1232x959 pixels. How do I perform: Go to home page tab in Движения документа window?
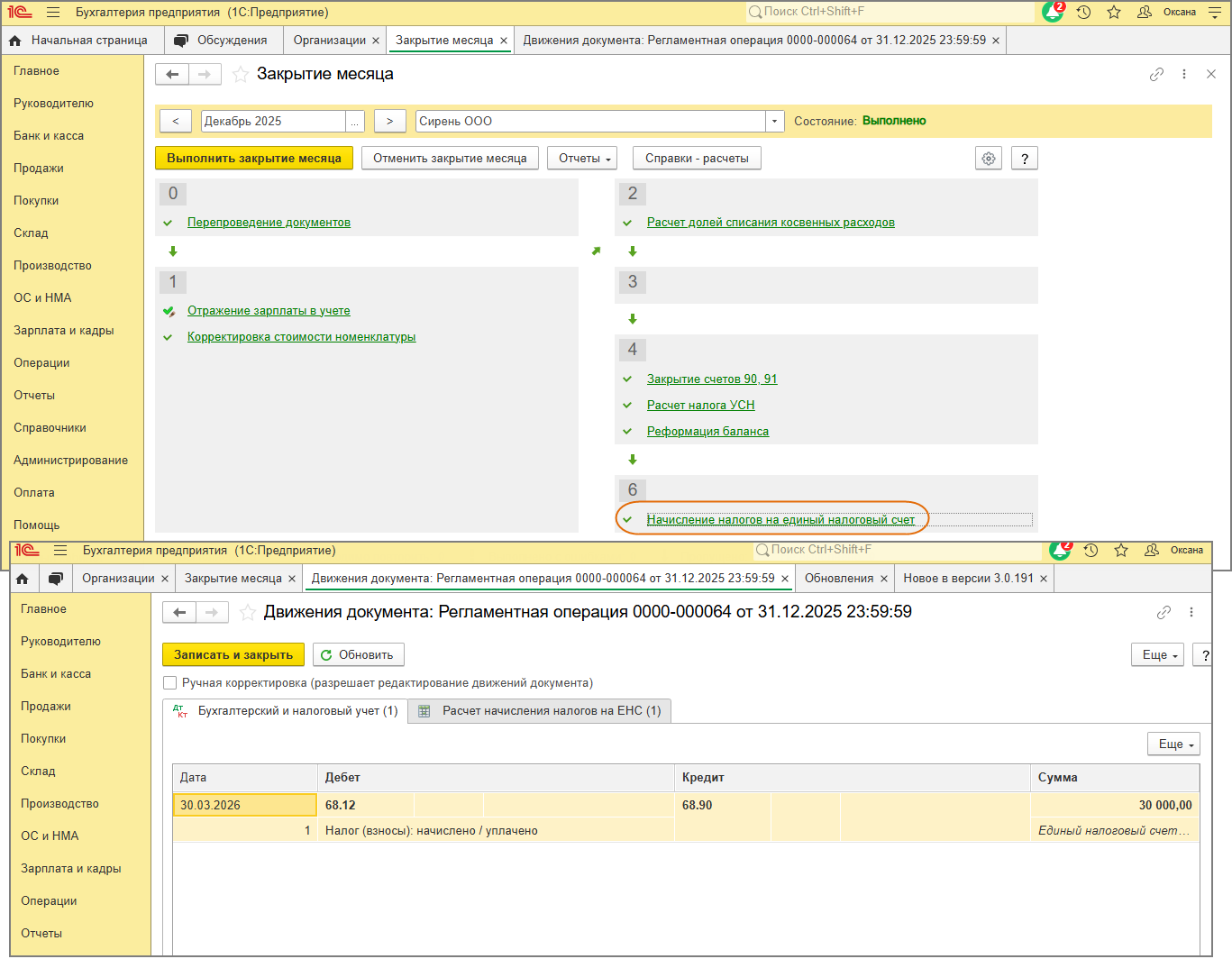[x=23, y=579]
